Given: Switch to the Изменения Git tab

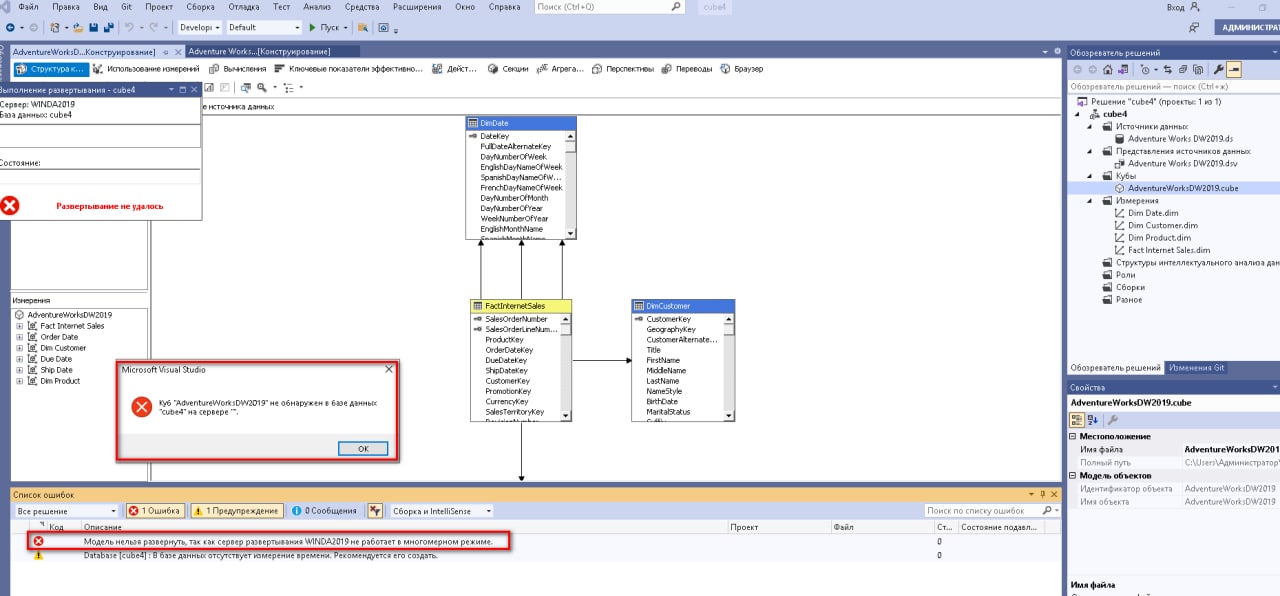Looking at the screenshot, I should pyautogui.click(x=1197, y=368).
